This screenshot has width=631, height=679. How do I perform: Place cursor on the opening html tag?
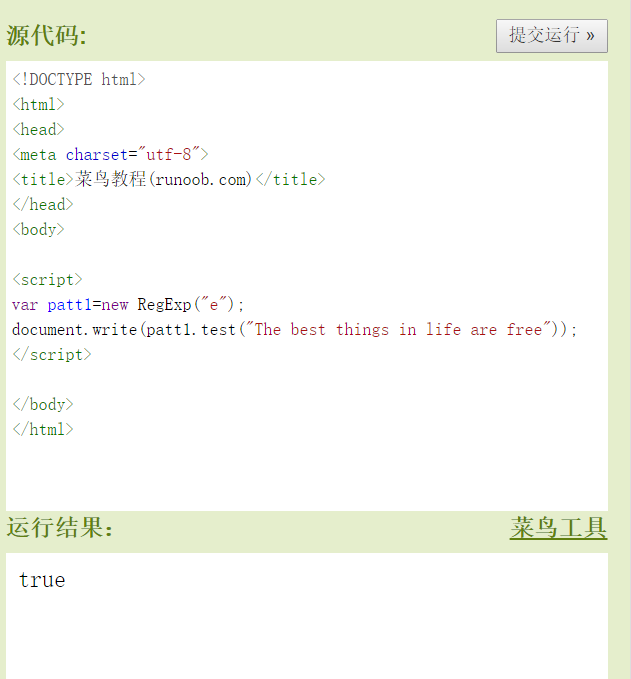point(38,104)
